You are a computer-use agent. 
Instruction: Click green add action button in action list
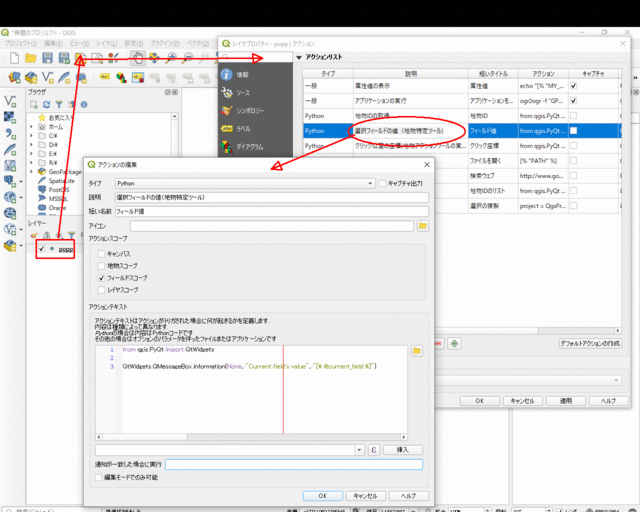tap(454, 344)
